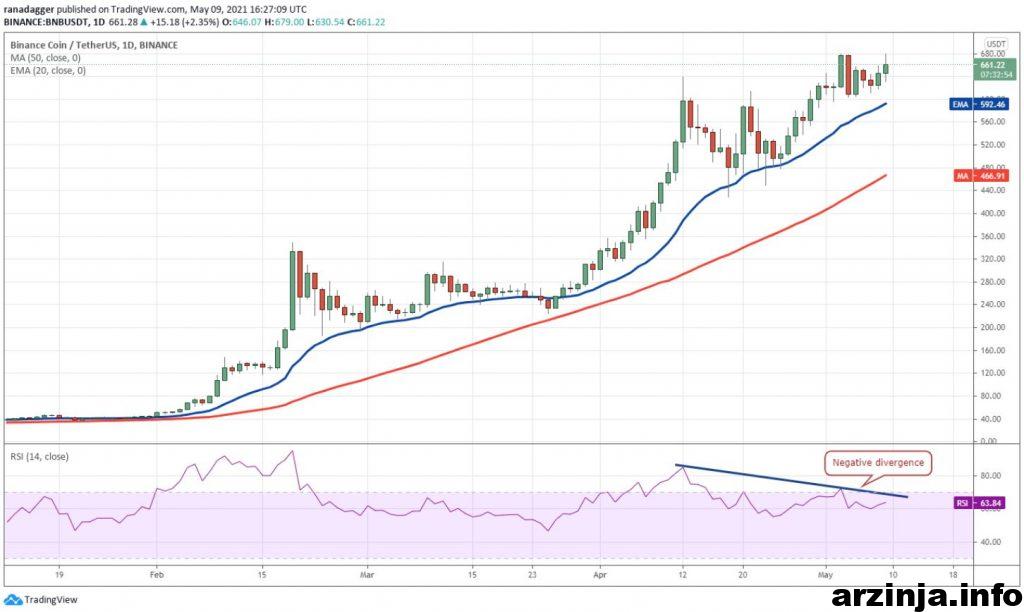This screenshot has width=1024, height=612.
Task: Click the Apr label on the date axis
Action: click(600, 577)
